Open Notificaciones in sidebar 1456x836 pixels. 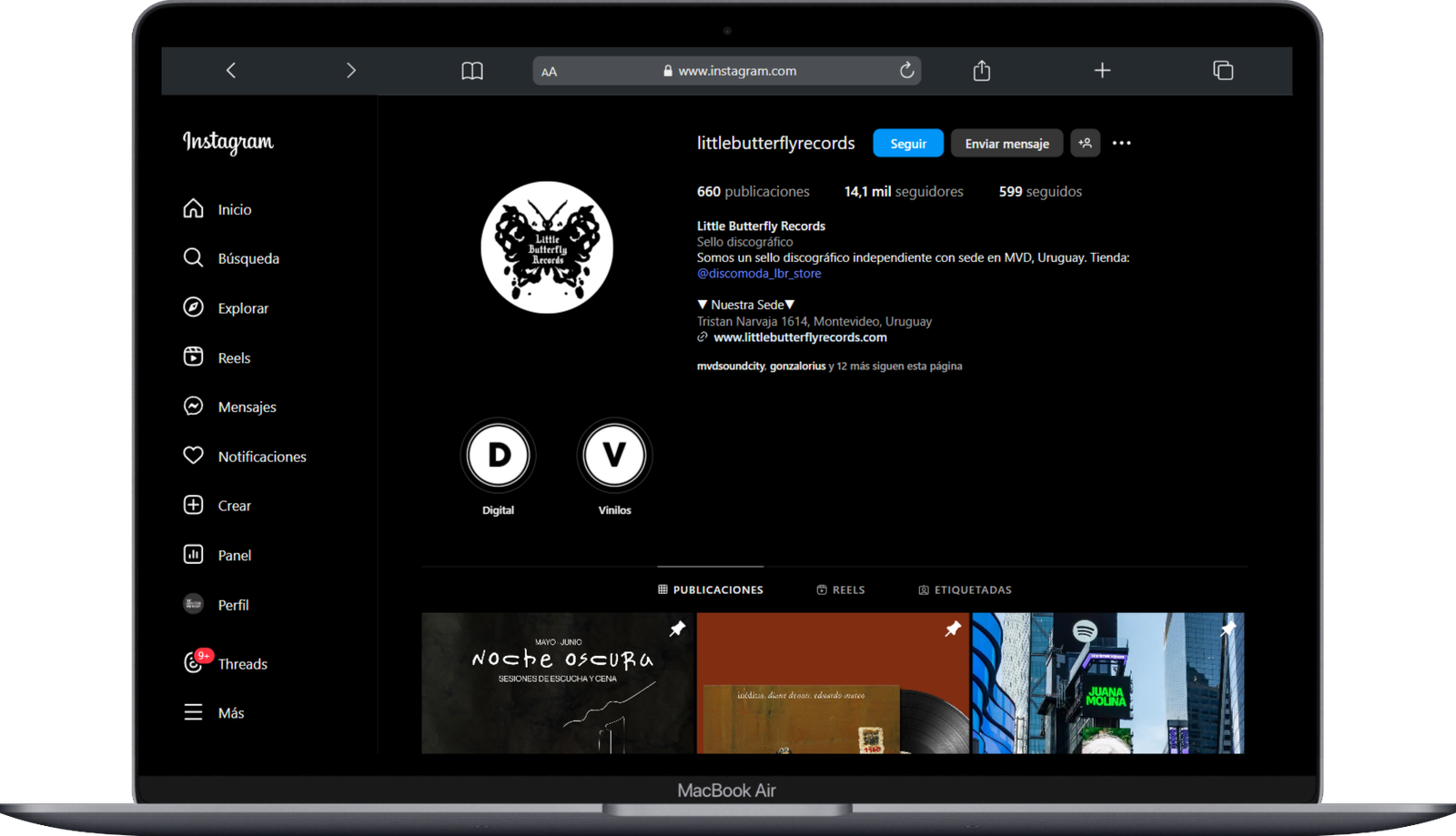(245, 456)
